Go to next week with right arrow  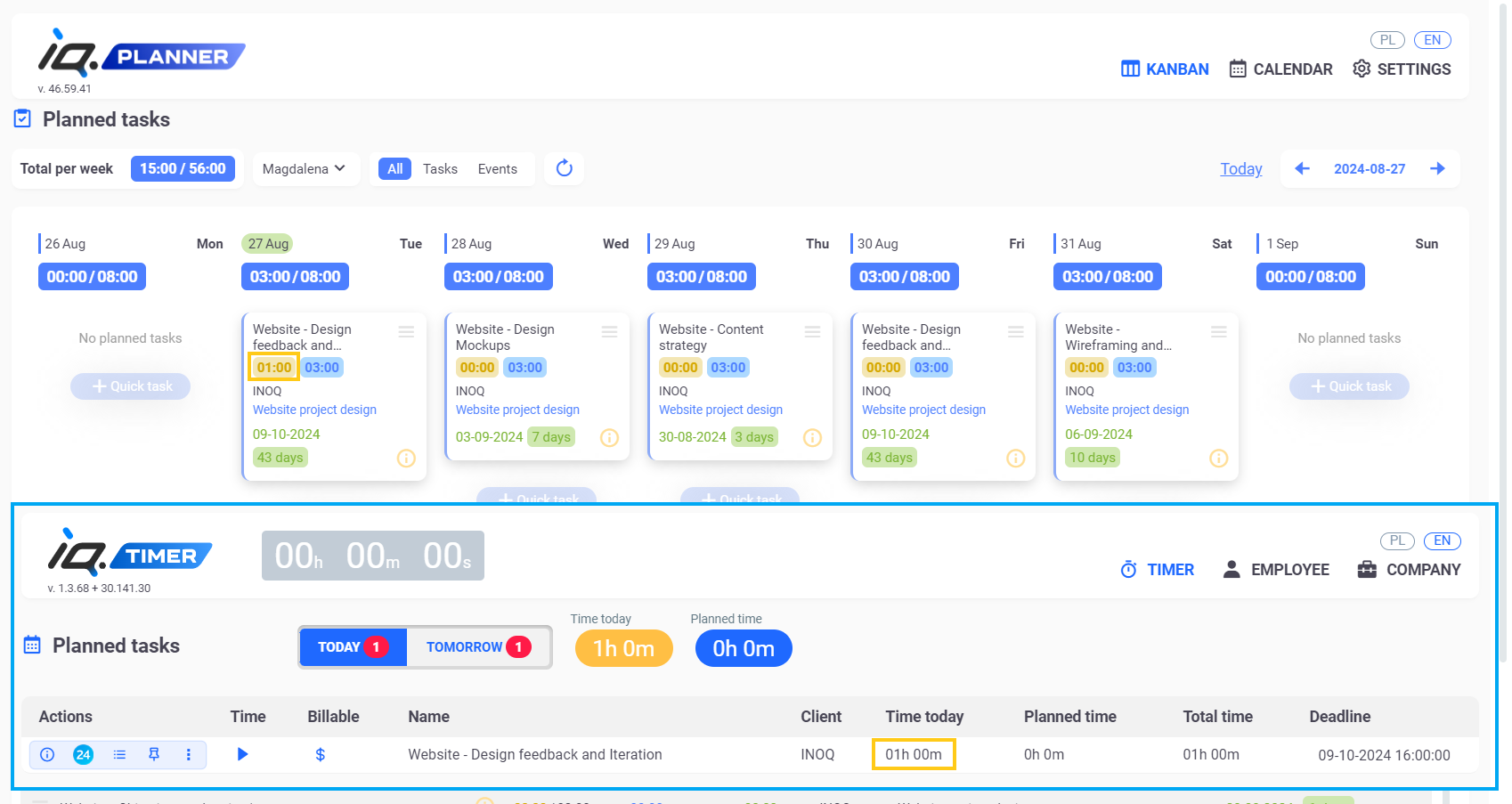(1437, 168)
